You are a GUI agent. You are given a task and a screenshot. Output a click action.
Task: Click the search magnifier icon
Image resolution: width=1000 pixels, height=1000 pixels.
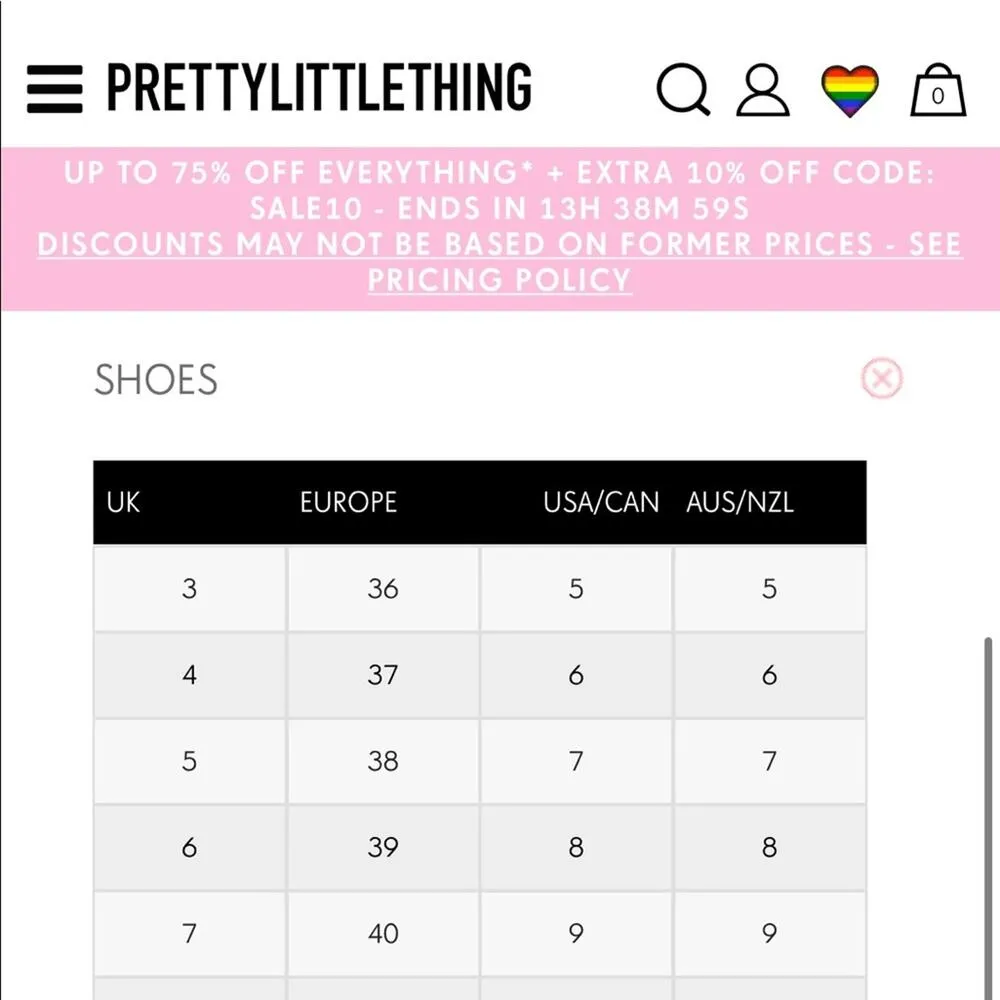pos(683,90)
